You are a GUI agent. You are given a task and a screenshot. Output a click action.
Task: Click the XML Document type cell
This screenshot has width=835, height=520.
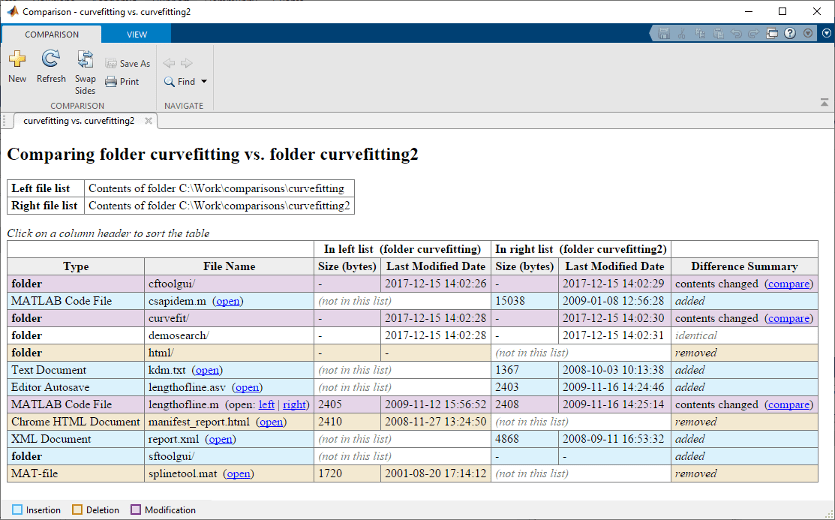[x=76, y=439]
